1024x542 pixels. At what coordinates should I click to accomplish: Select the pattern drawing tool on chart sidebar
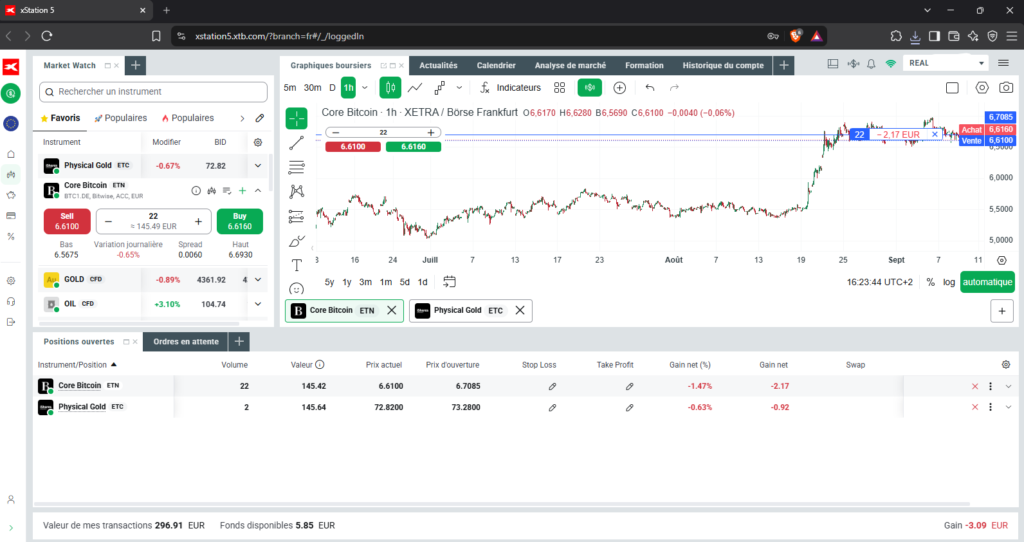296,191
